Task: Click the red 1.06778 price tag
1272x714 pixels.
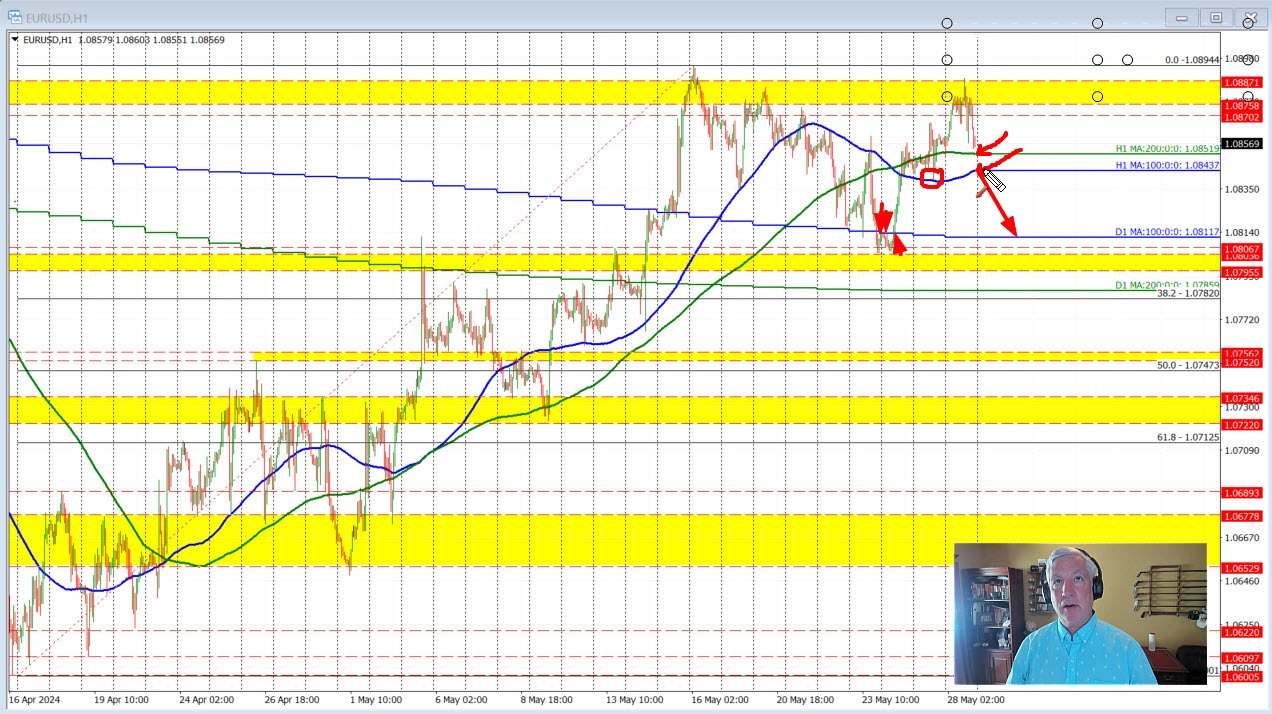Action: pyautogui.click(x=1242, y=516)
